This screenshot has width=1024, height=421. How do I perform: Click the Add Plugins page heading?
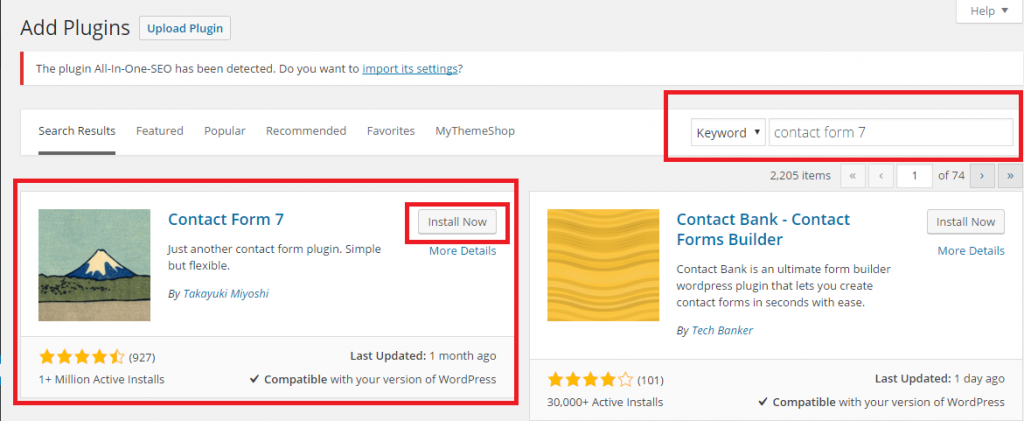75,27
